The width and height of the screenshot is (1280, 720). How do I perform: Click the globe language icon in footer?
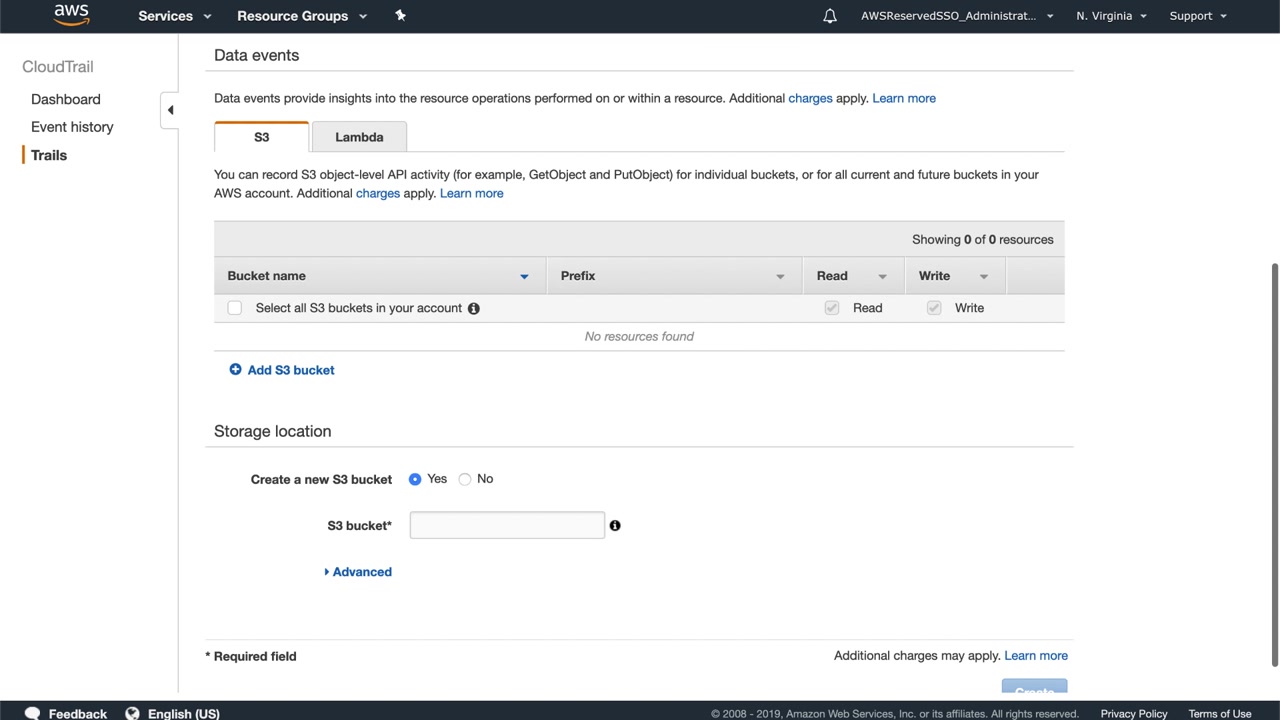pos(132,713)
